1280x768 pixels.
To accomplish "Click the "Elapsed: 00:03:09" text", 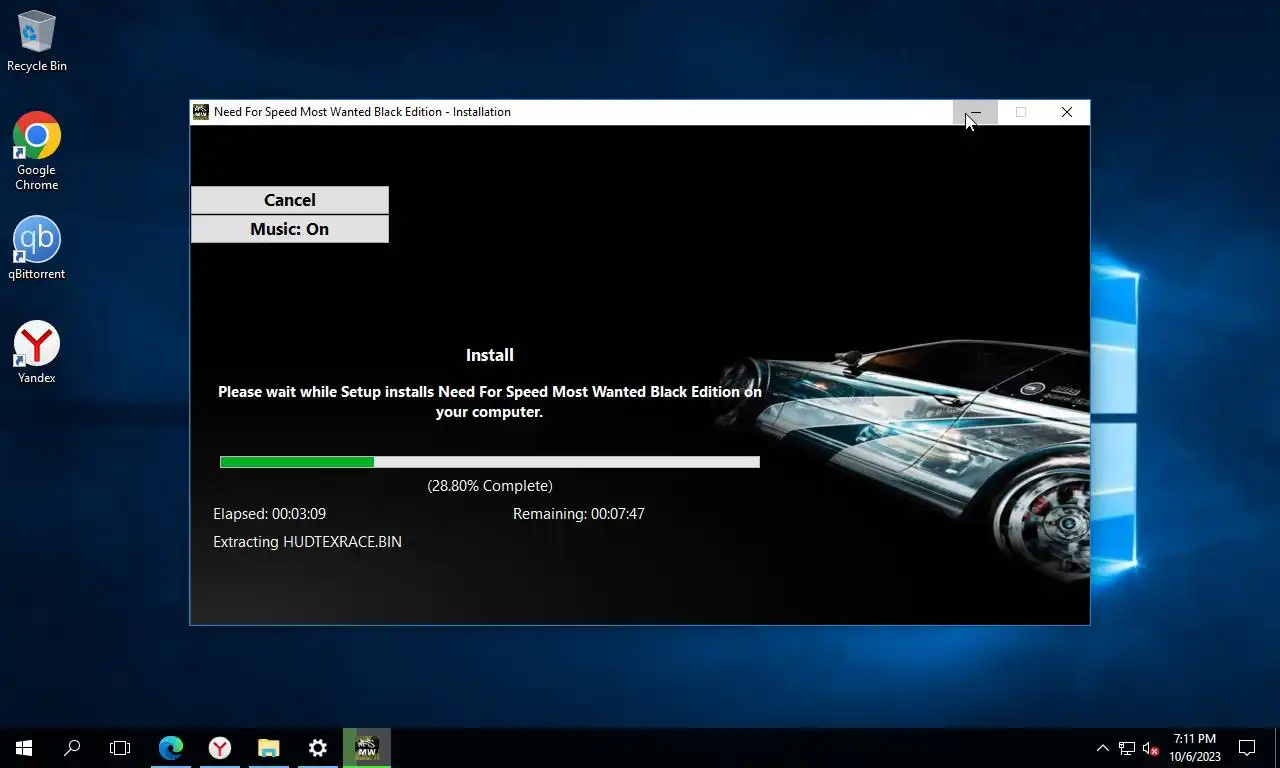I will [269, 514].
